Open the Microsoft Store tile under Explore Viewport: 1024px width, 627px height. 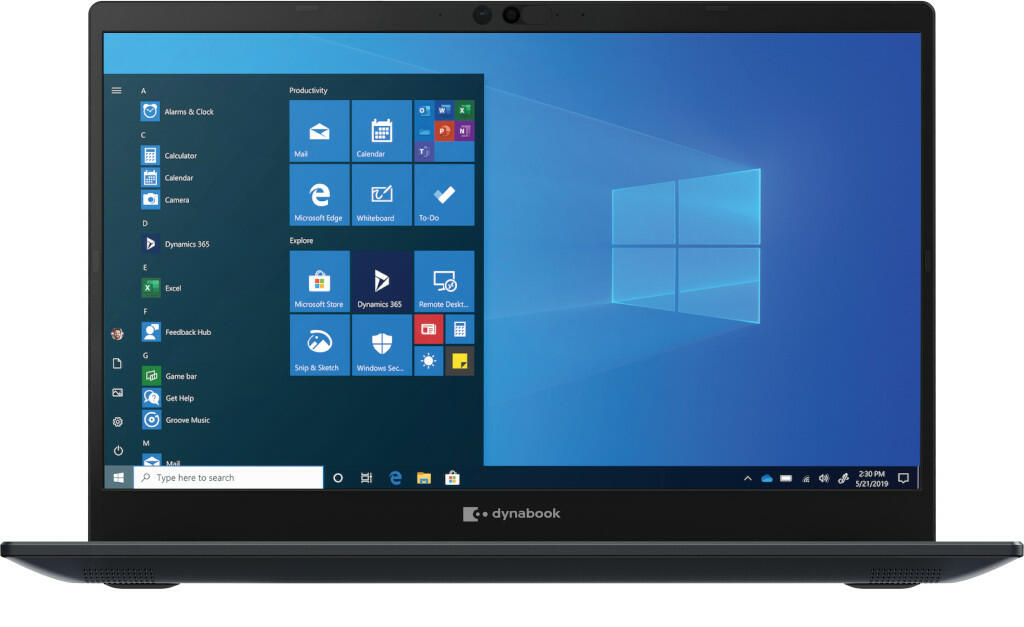coord(319,281)
